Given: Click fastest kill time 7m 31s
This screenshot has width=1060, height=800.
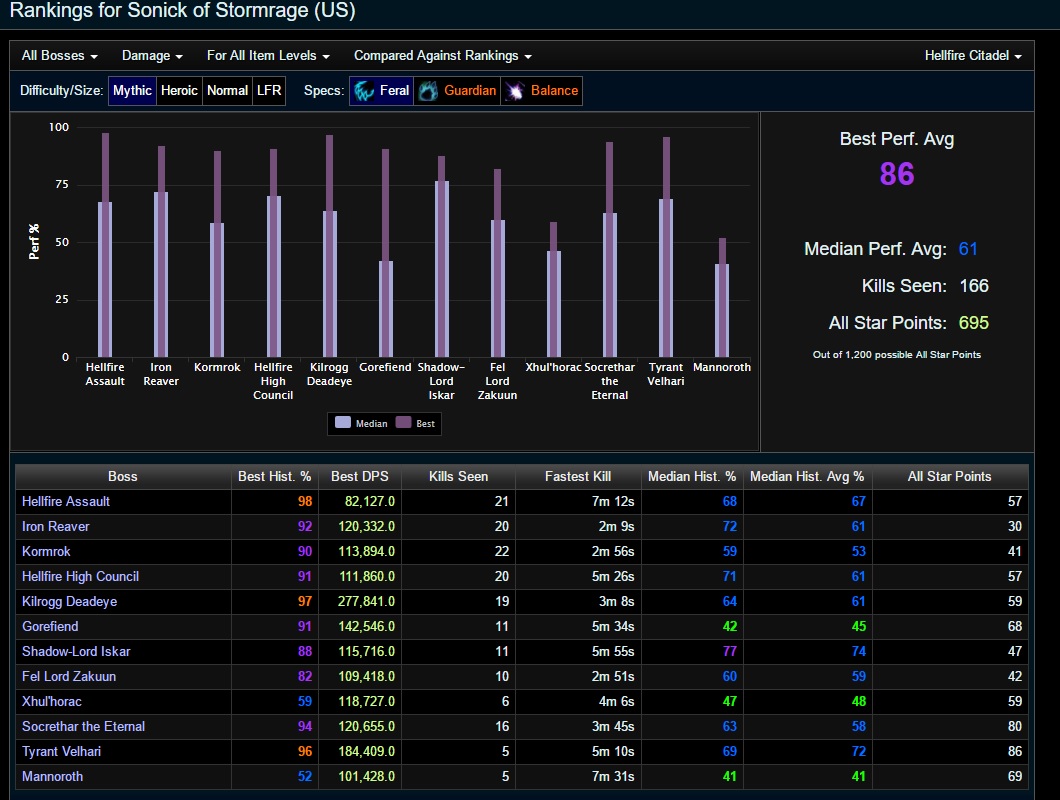Looking at the screenshot, I should (x=612, y=776).
